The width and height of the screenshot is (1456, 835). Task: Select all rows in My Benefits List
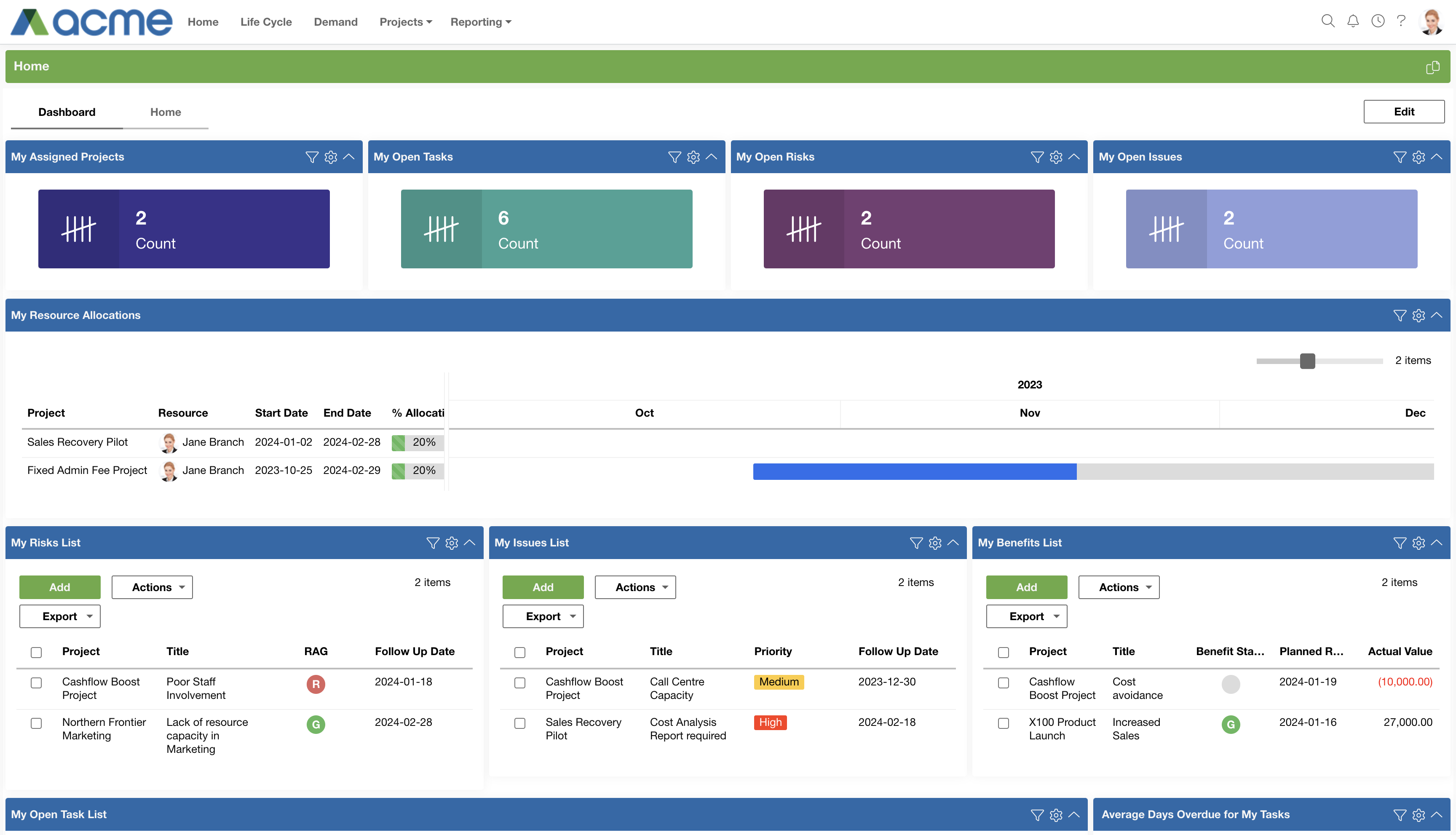[x=1003, y=653]
